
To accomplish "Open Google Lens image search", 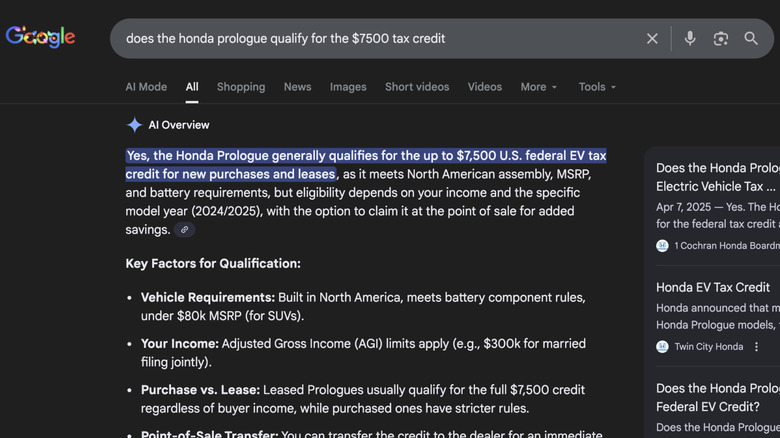I will pyautogui.click(x=721, y=38).
